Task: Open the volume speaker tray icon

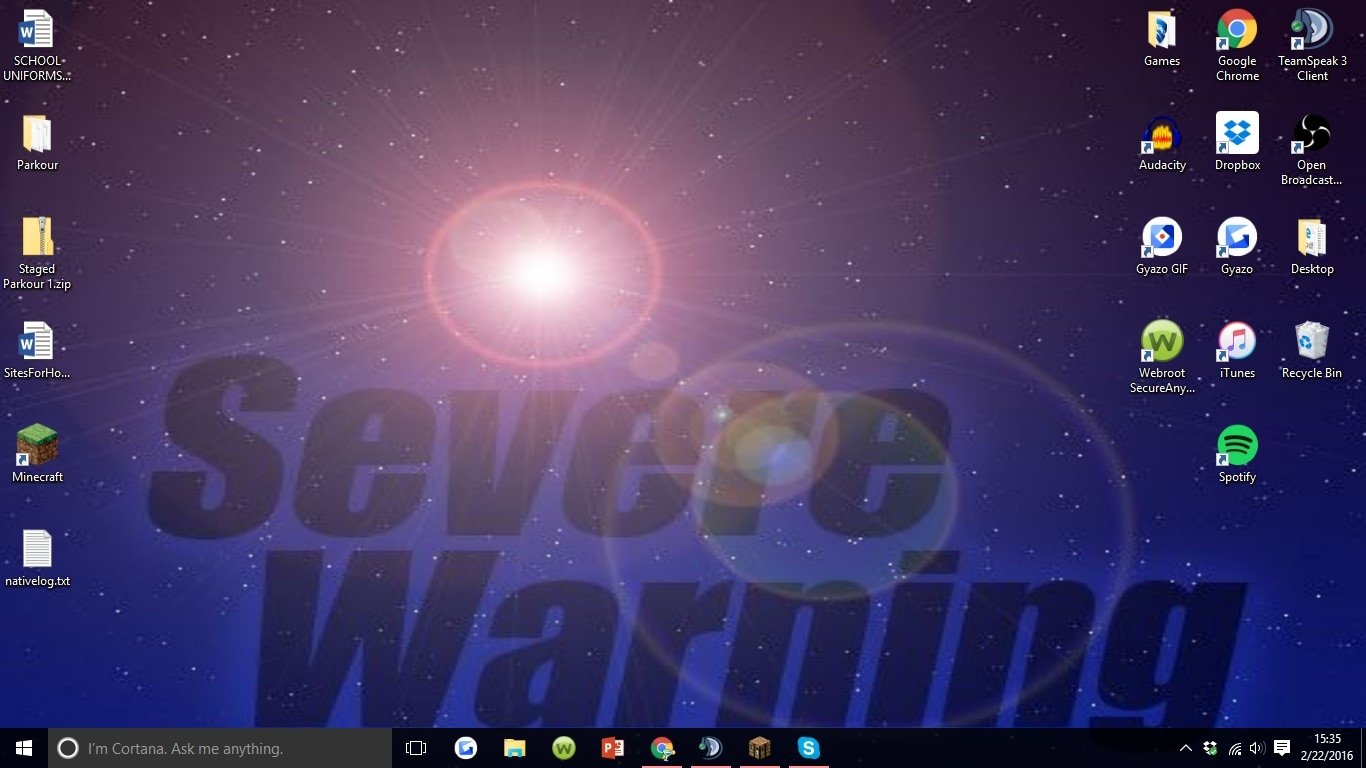Action: [x=1257, y=748]
